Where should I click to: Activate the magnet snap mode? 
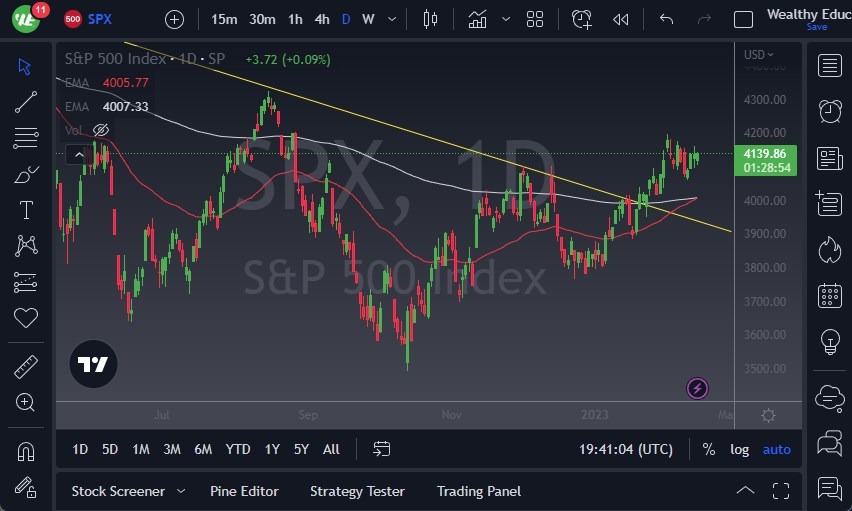[26, 451]
